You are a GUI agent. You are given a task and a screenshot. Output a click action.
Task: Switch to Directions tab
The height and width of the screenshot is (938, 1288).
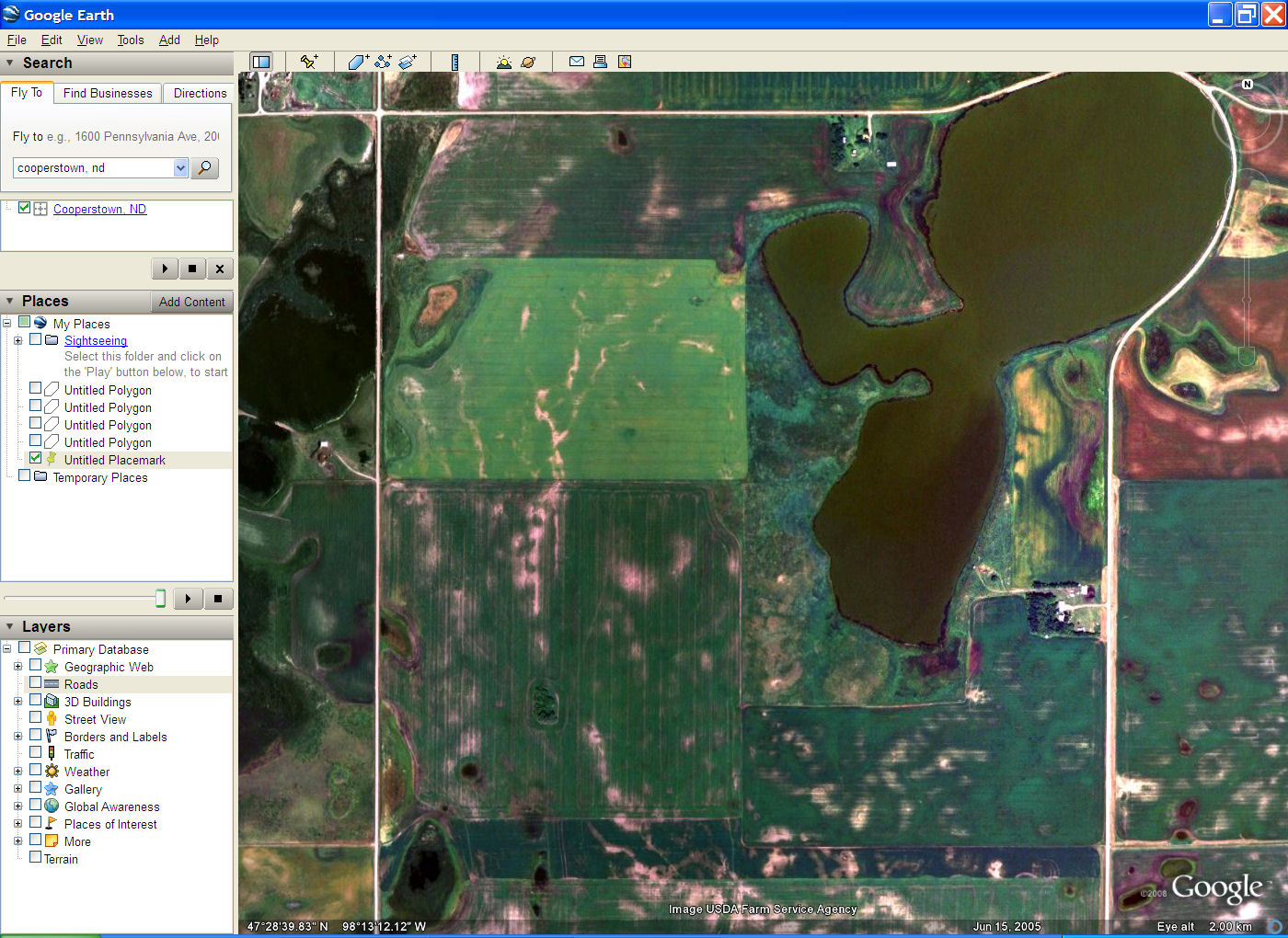200,93
